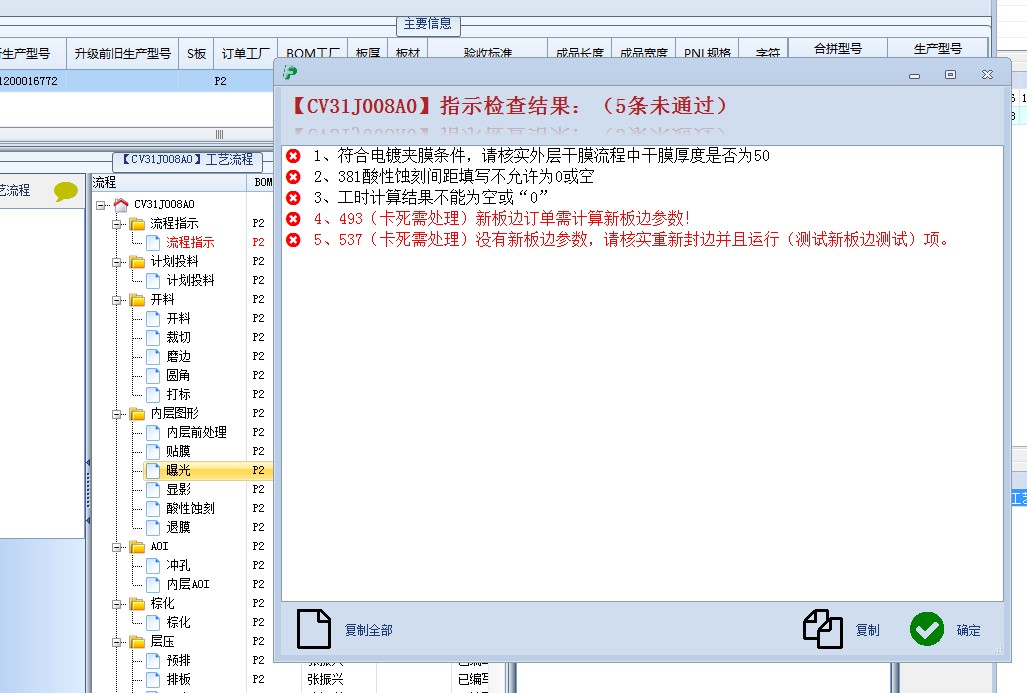Select the 冲孔 tree step
This screenshot has height=693, width=1027.
tap(178, 565)
